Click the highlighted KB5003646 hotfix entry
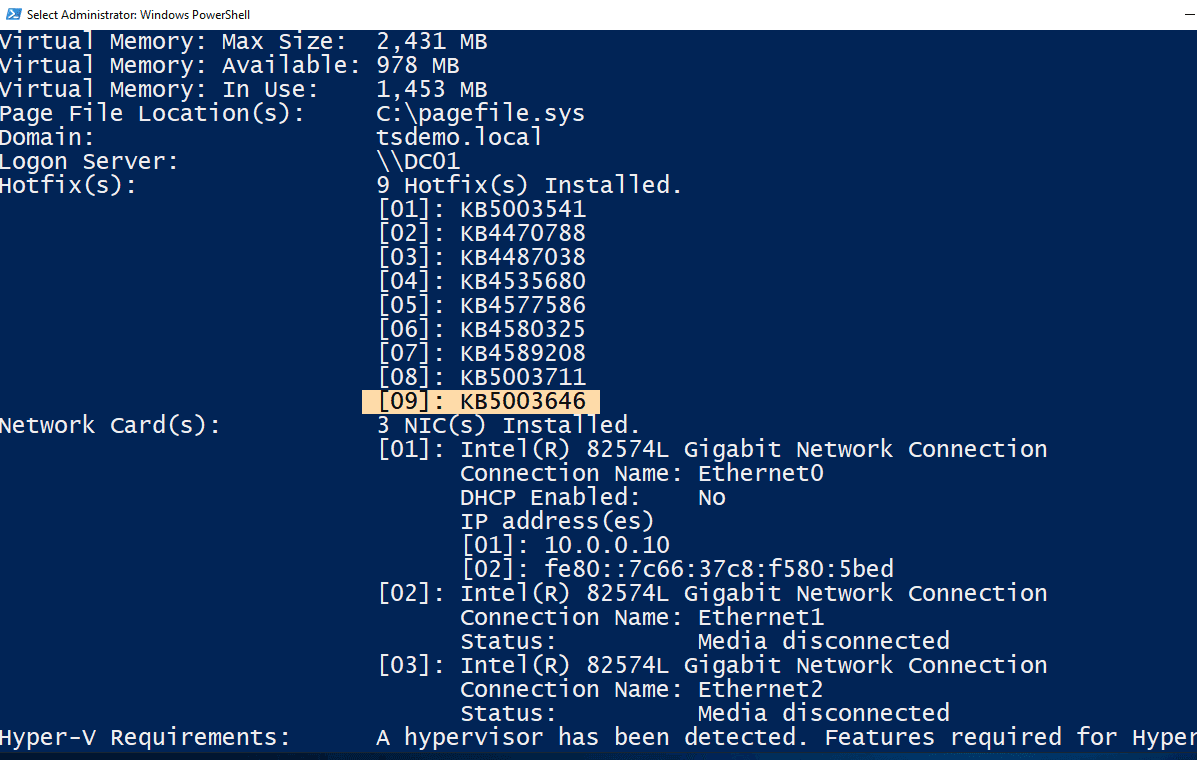 point(481,401)
